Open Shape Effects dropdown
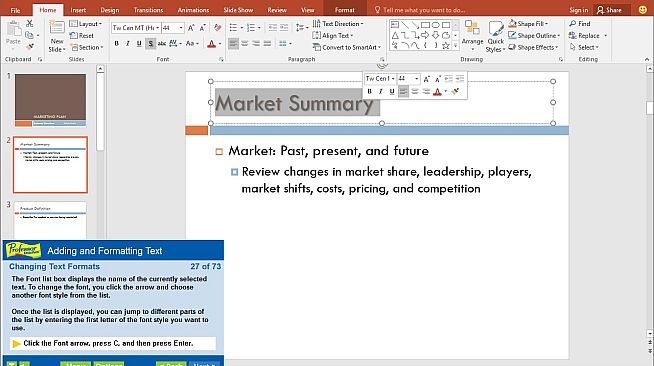This screenshot has width=654, height=366. click(x=533, y=47)
